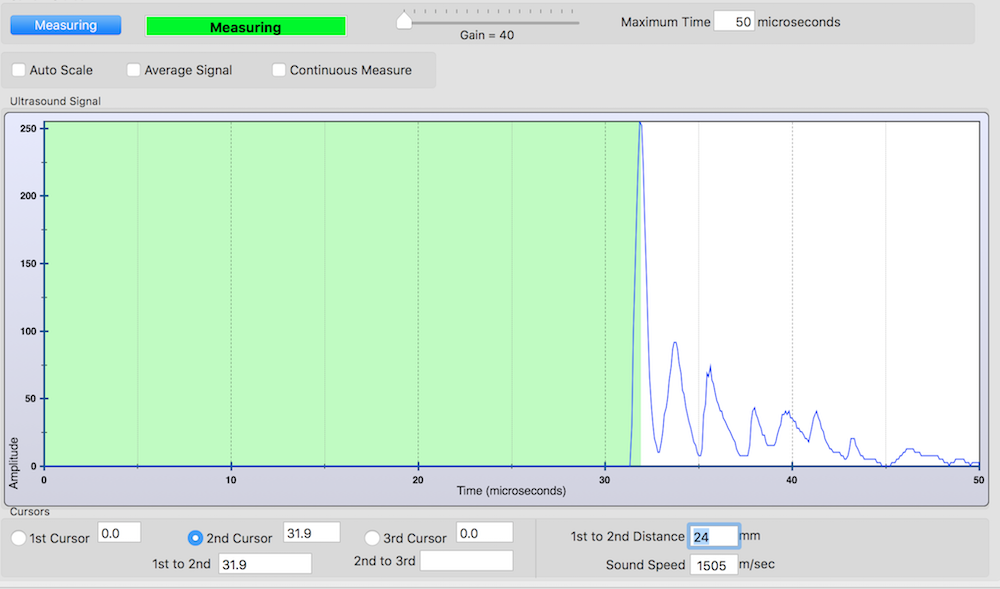Click inside the green shaded graph region
Viewport: 1000px width, 589px height.
(x=330, y=290)
